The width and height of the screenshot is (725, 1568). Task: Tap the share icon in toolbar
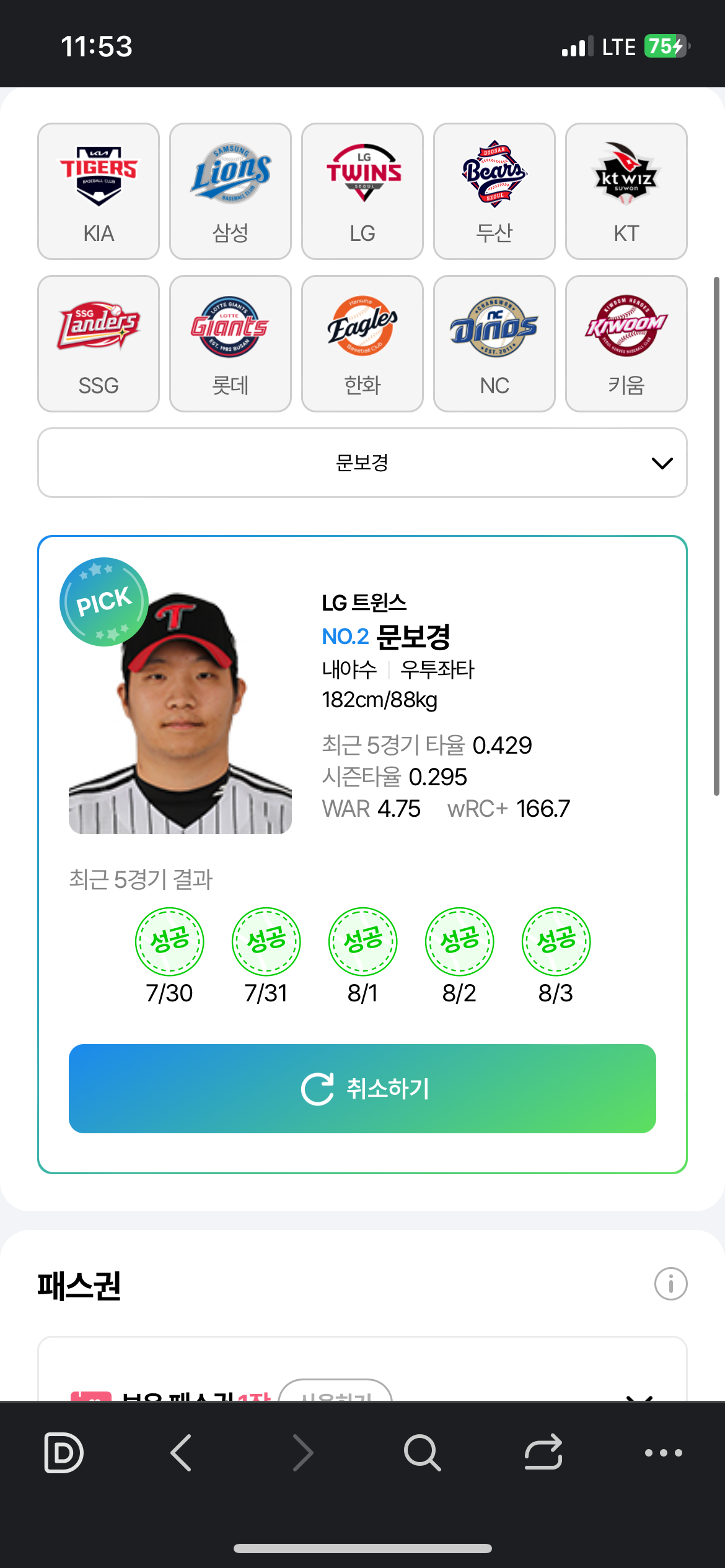543,1452
